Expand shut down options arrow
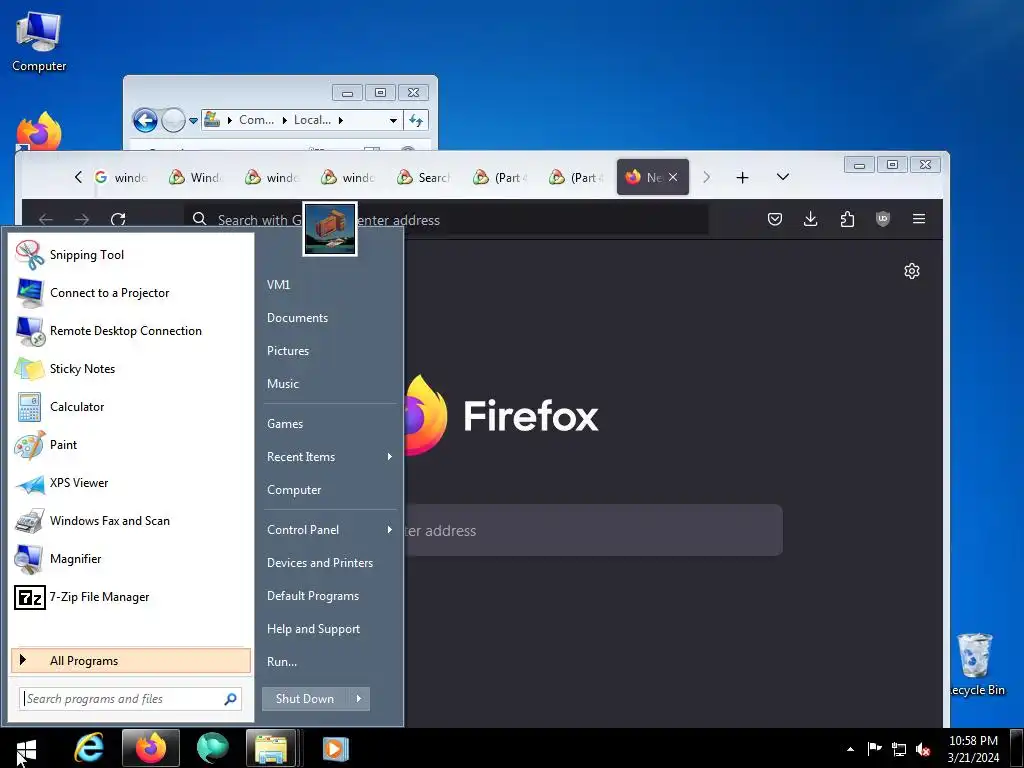Image resolution: width=1024 pixels, height=768 pixels. 359,699
